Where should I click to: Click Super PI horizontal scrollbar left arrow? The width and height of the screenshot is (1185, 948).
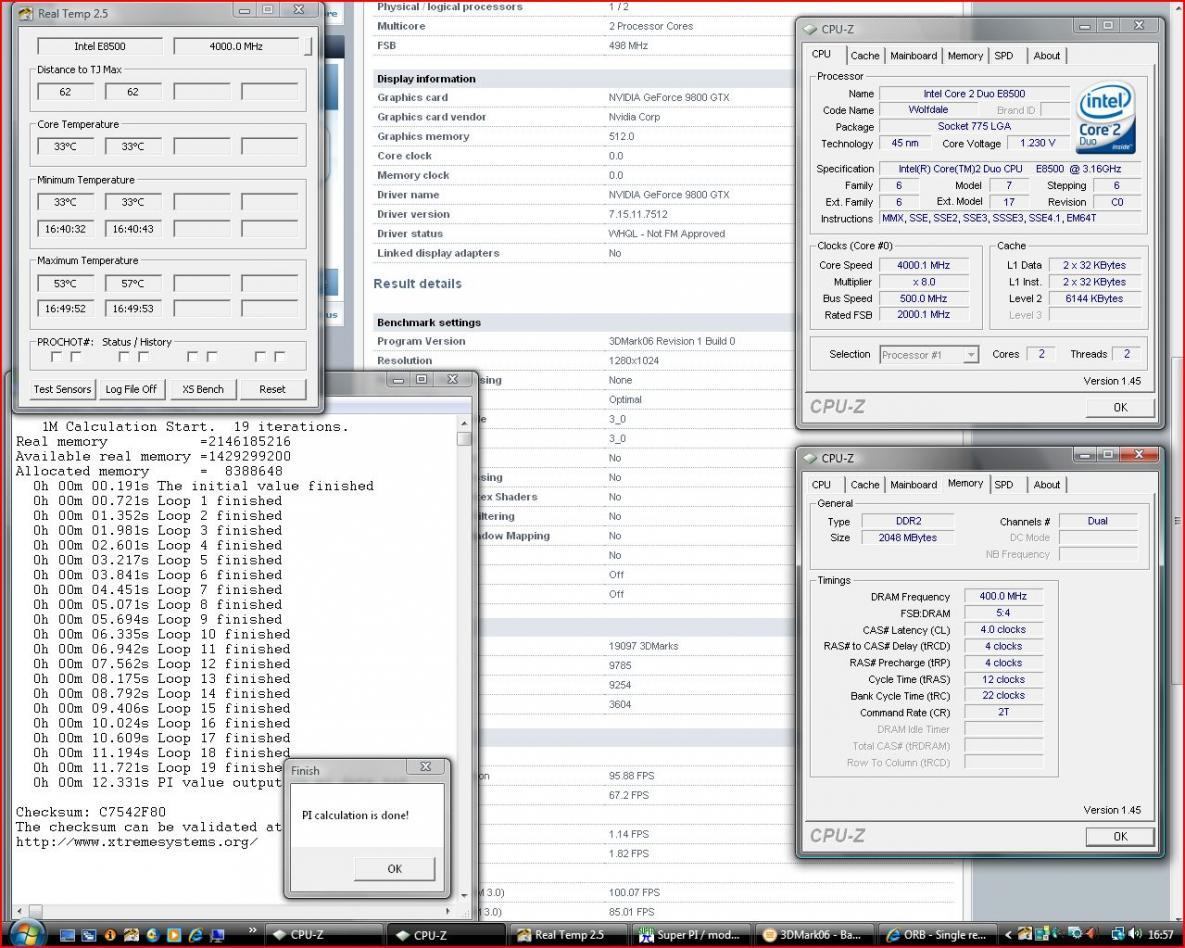click(x=19, y=911)
